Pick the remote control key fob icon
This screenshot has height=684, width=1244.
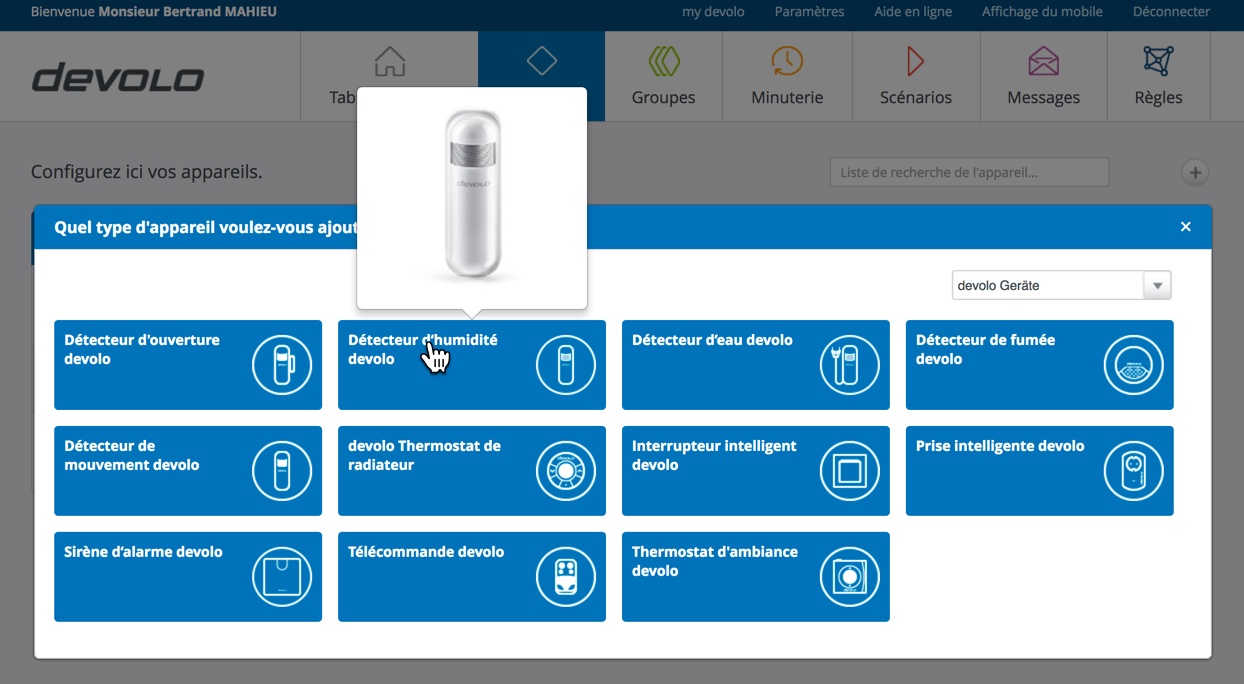566,577
